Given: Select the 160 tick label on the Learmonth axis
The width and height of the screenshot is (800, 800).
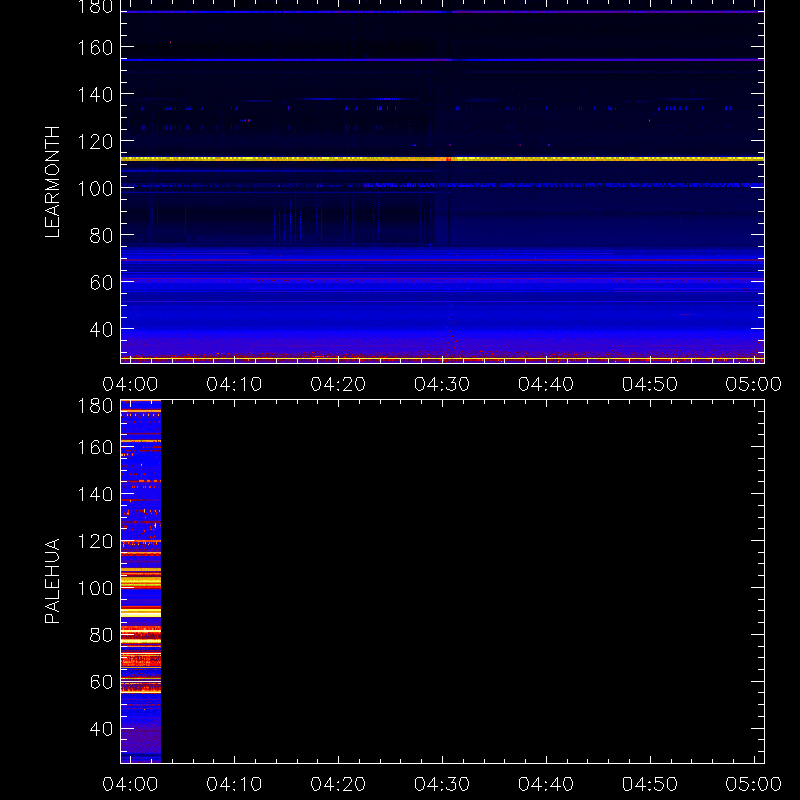Looking at the screenshot, I should click(95, 47).
